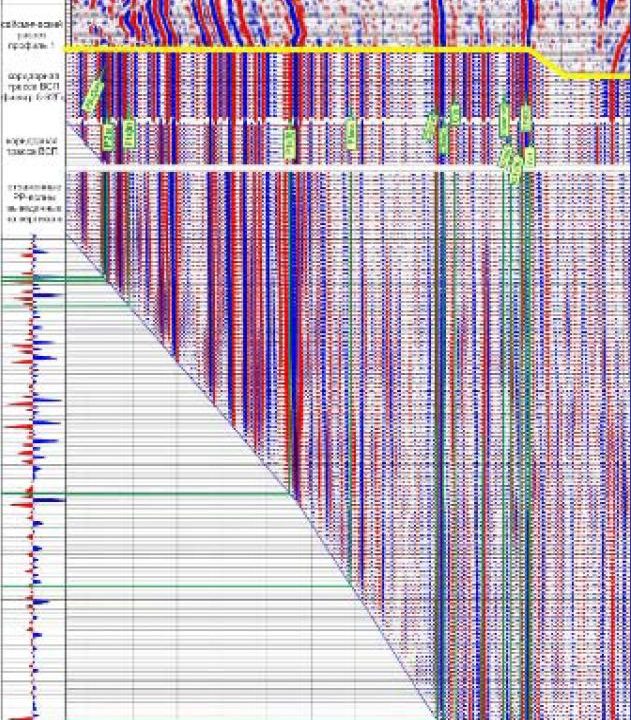Select the lower white separator band

coord(300,169)
